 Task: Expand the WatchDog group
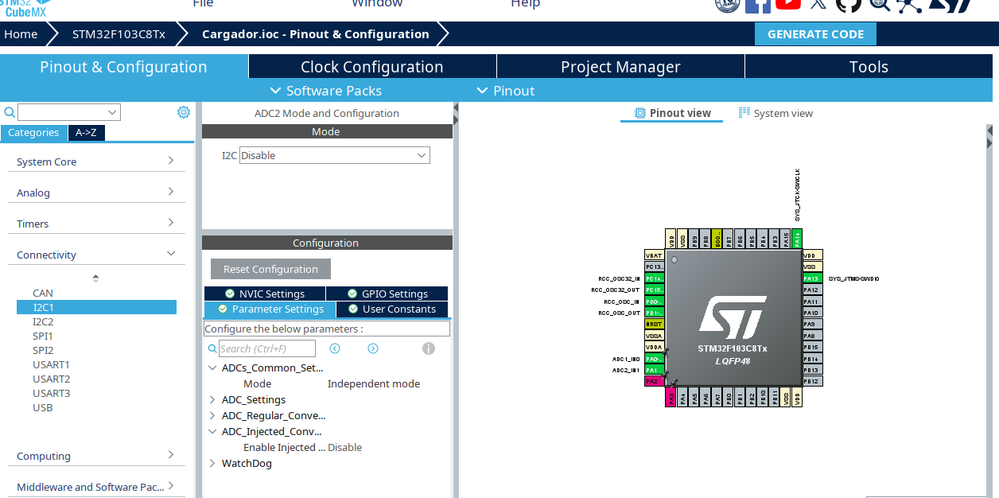coord(212,463)
